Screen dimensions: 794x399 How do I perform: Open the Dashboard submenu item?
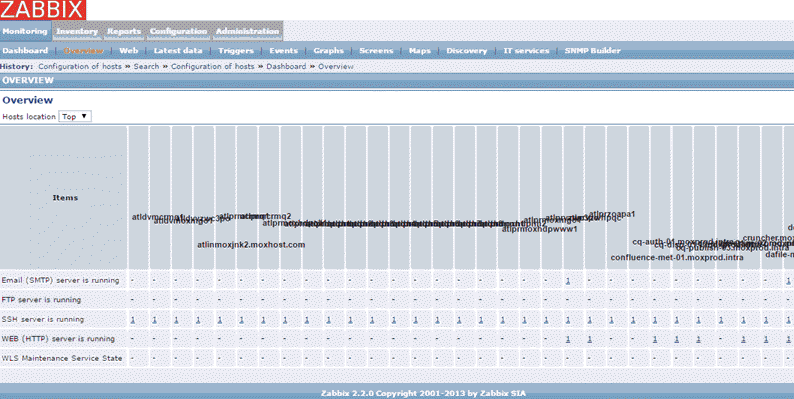(x=25, y=51)
